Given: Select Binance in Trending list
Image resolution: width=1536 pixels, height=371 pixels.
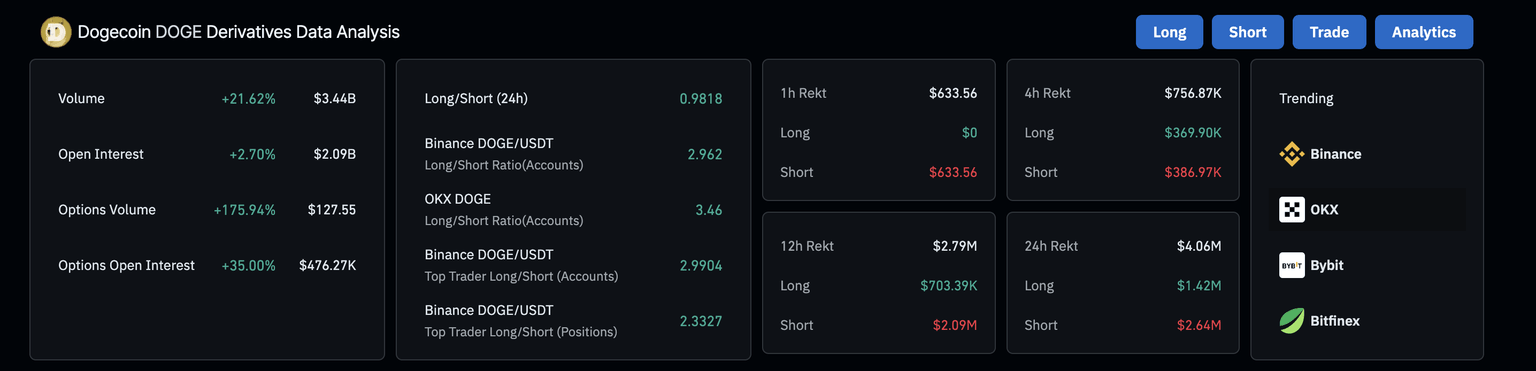Looking at the screenshot, I should click(x=1367, y=154).
